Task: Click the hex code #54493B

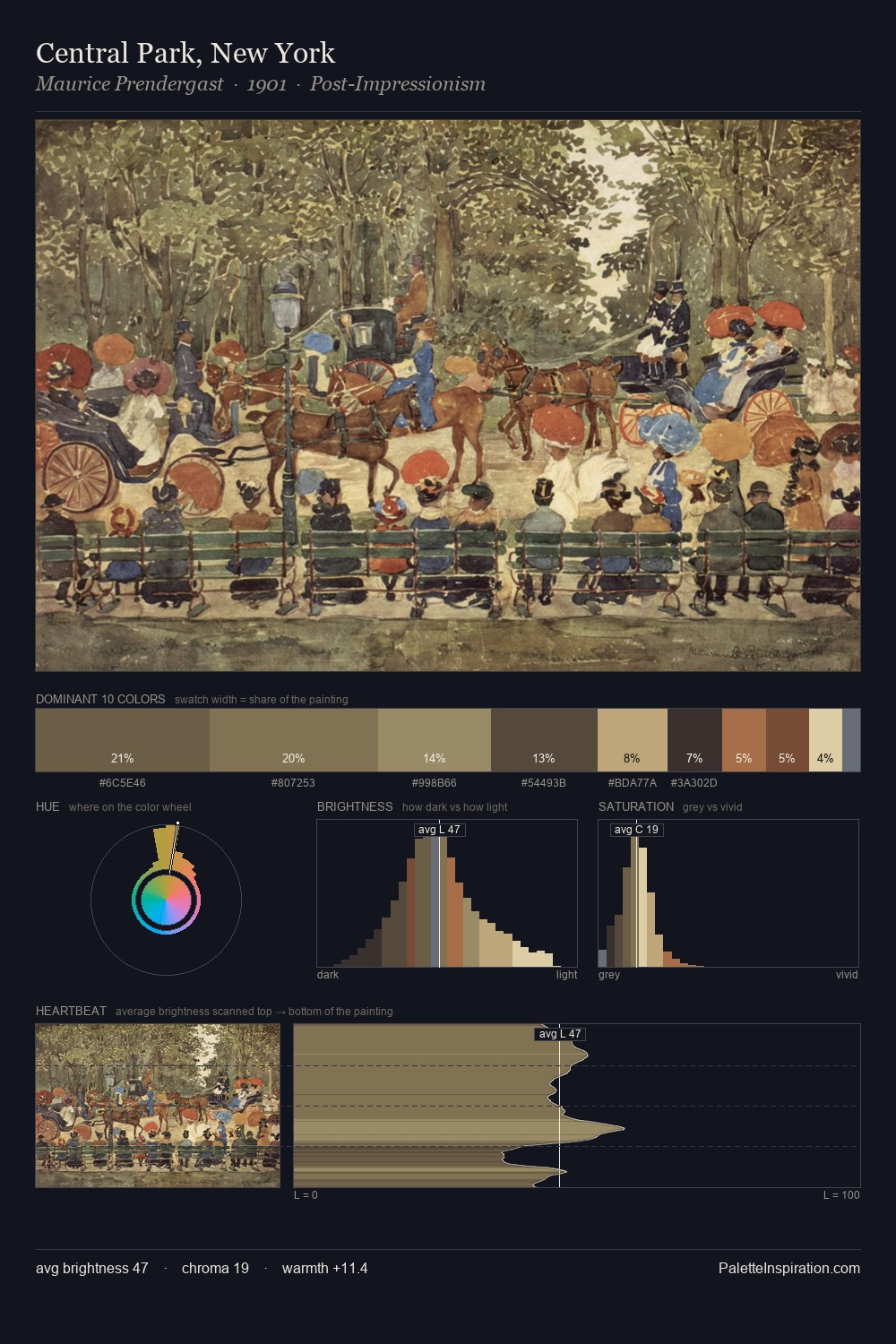Action: [544, 783]
